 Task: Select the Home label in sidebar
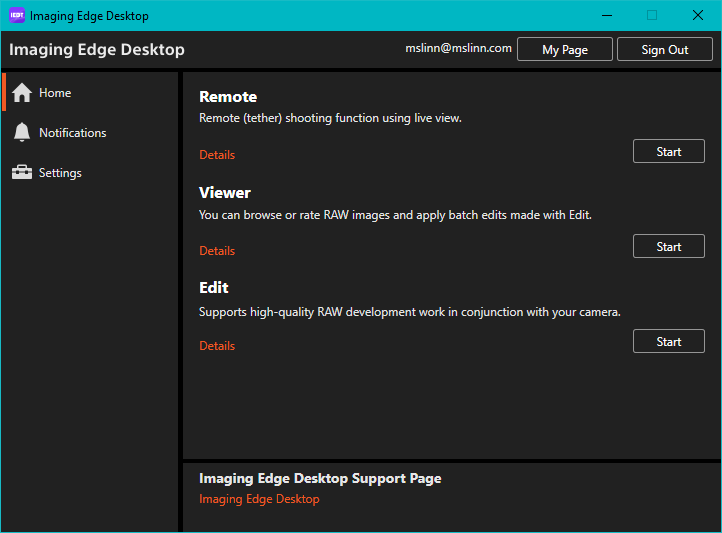55,93
